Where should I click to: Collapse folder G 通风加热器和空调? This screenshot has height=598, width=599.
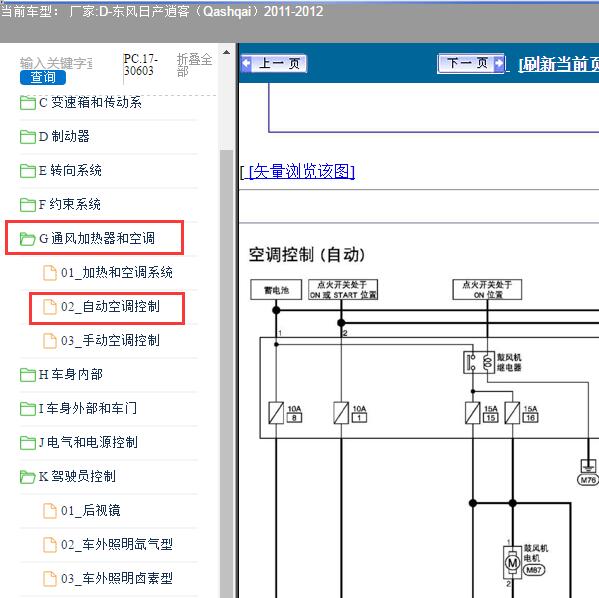[97, 238]
